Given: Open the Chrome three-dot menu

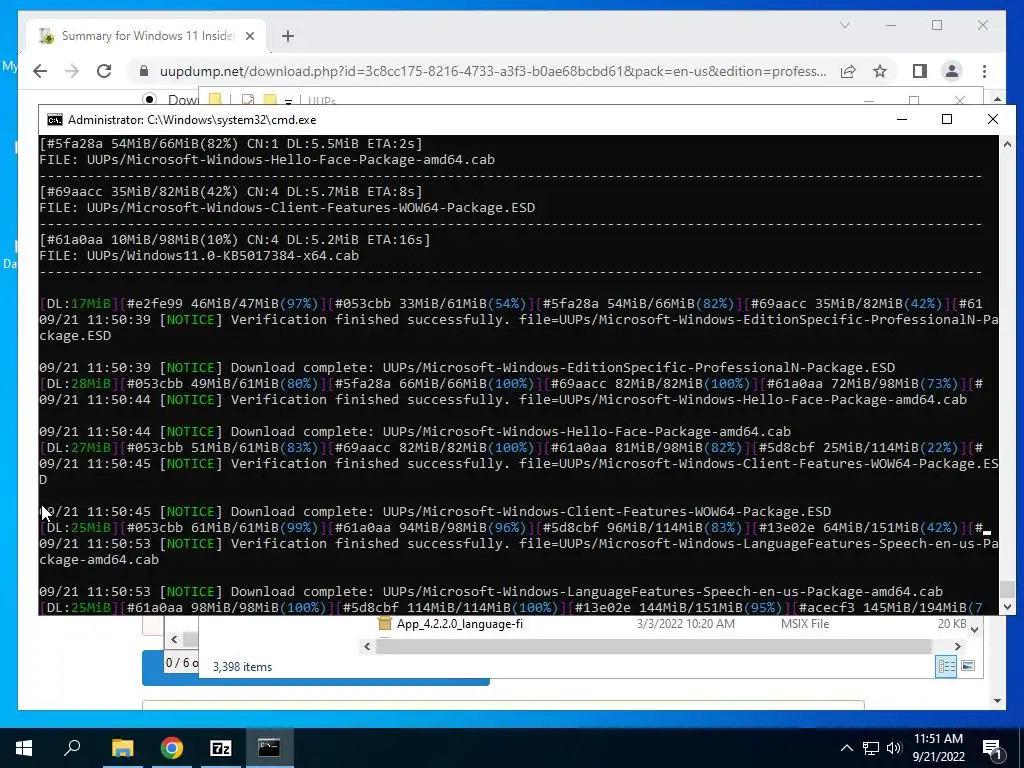Looking at the screenshot, I should tap(984, 71).
